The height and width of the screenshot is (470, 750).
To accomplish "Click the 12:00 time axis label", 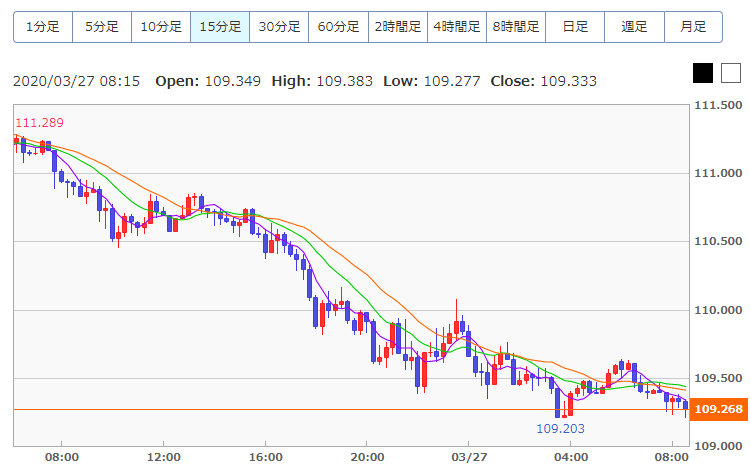I will tap(164, 458).
